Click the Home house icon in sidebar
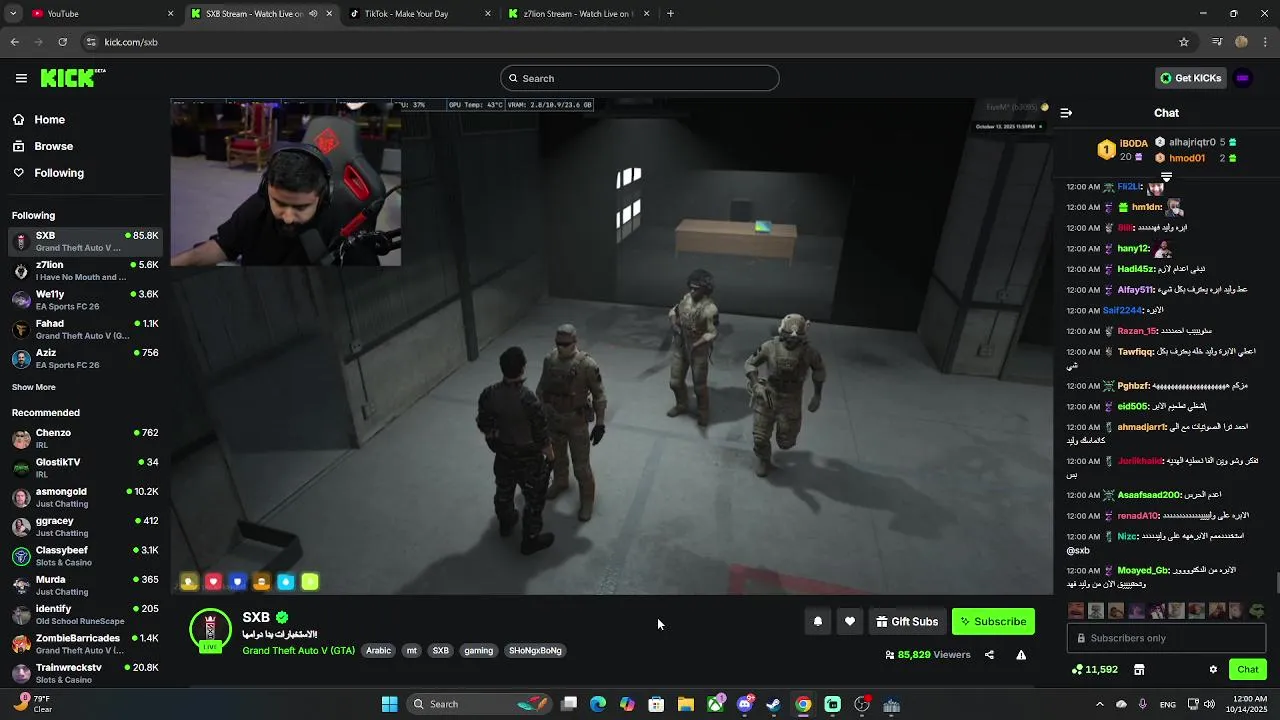This screenshot has width=1280, height=720. pyautogui.click(x=19, y=119)
